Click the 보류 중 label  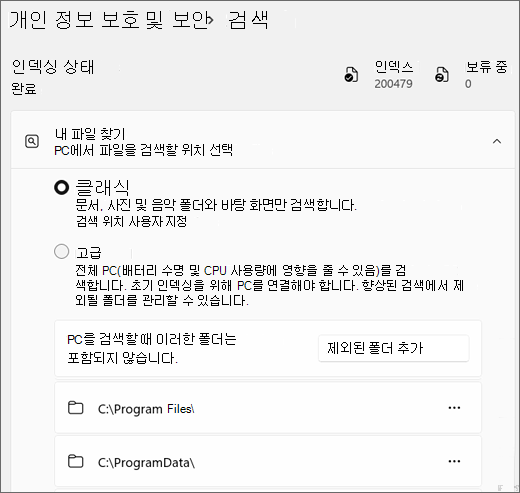tap(487, 67)
